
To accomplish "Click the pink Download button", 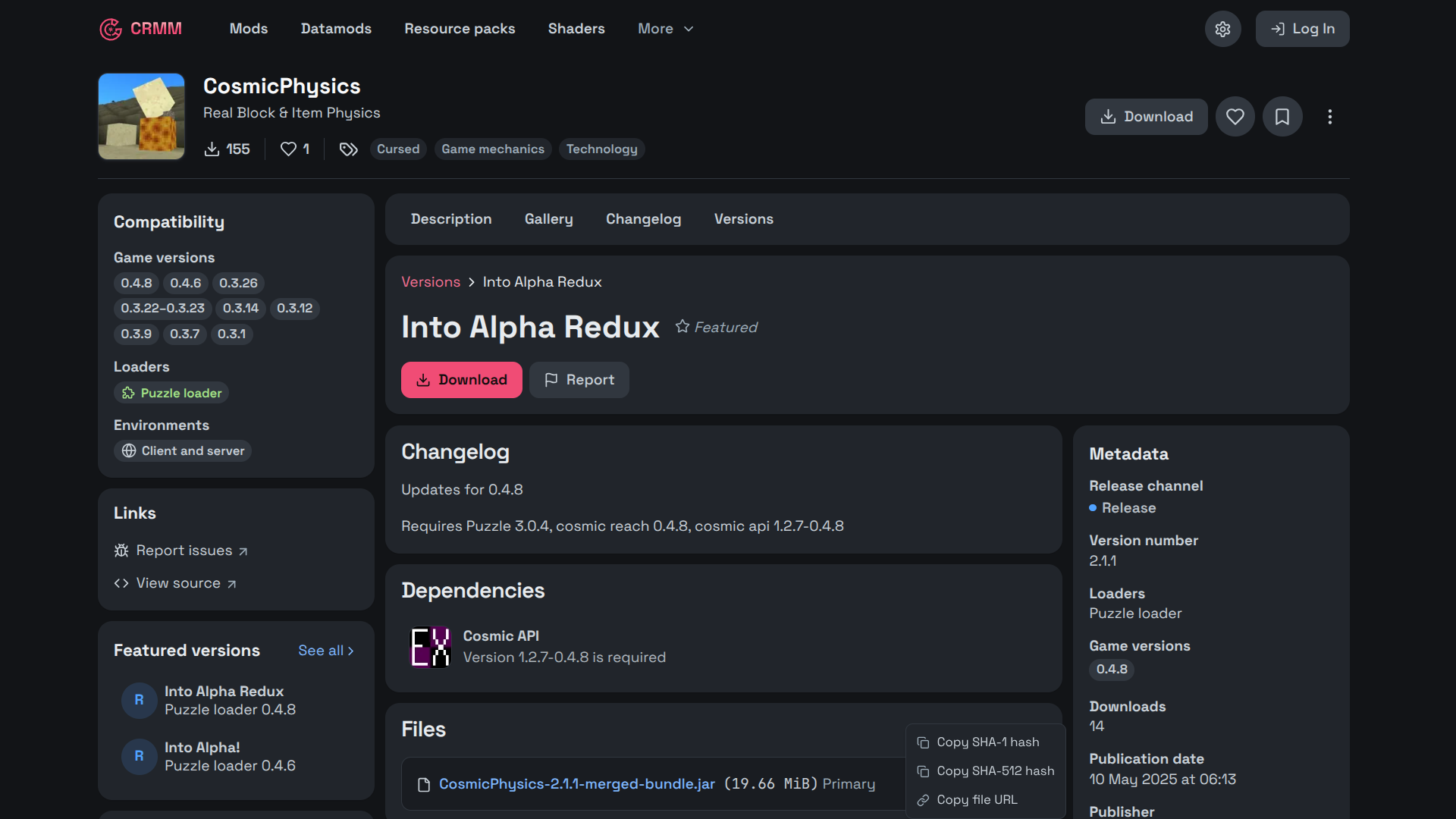I will click(x=461, y=380).
